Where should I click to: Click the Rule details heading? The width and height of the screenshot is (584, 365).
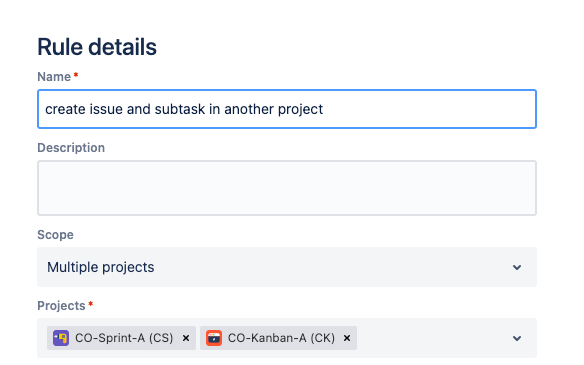[x=97, y=47]
